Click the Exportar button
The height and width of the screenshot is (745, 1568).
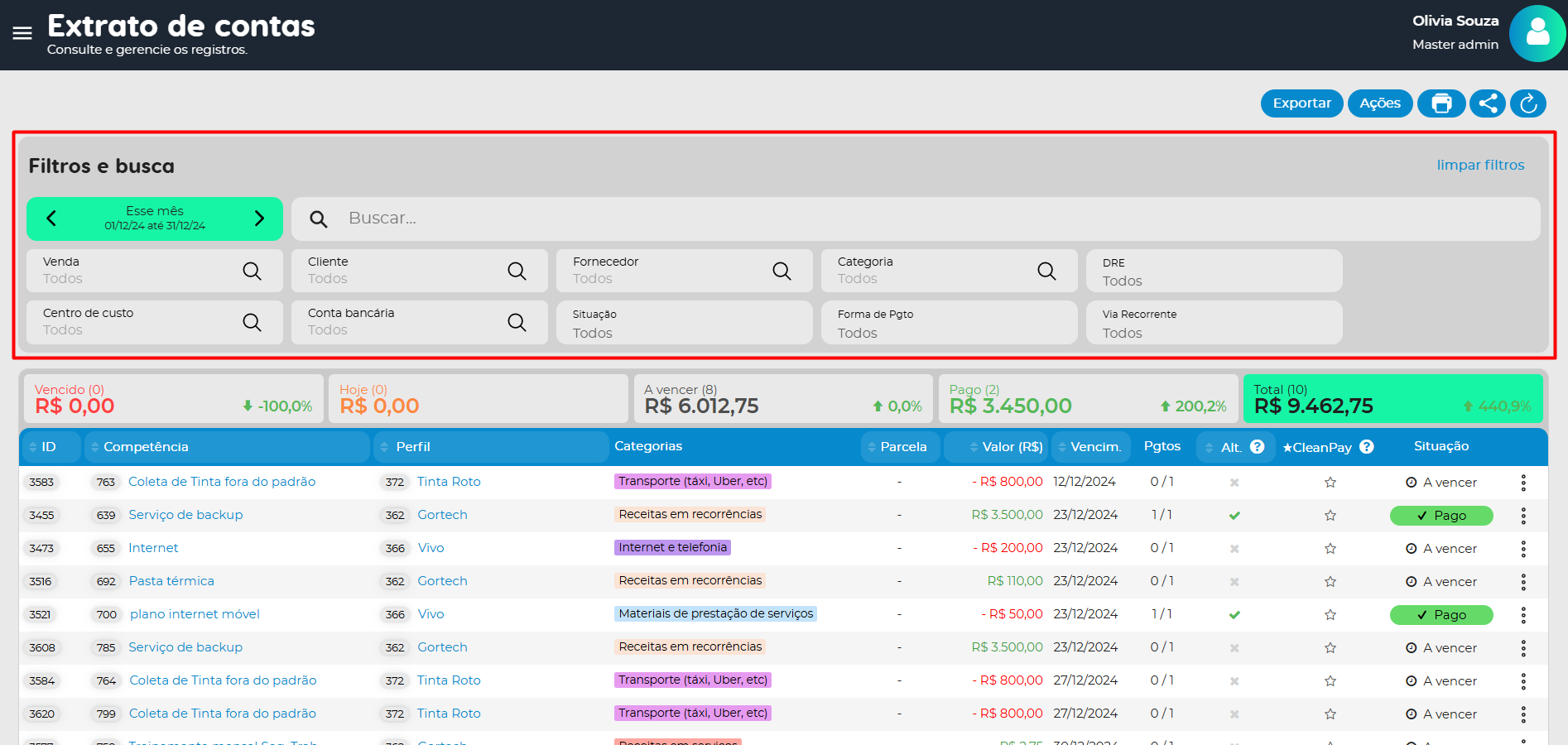(x=1301, y=103)
